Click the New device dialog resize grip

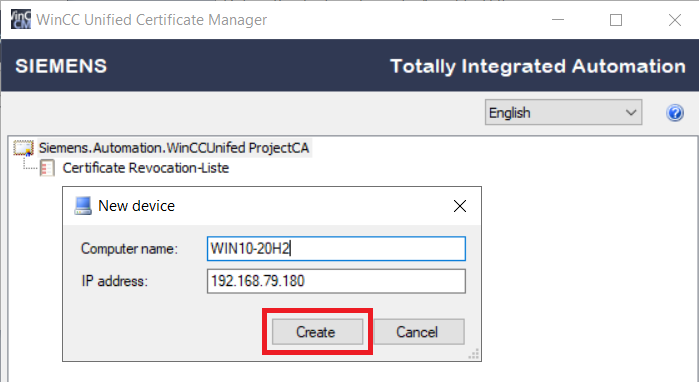tap(474, 354)
